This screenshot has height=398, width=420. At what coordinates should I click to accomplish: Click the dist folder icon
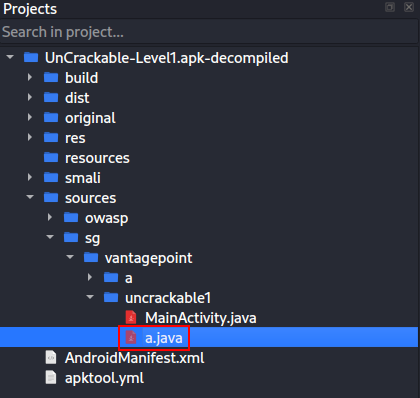coord(51,97)
